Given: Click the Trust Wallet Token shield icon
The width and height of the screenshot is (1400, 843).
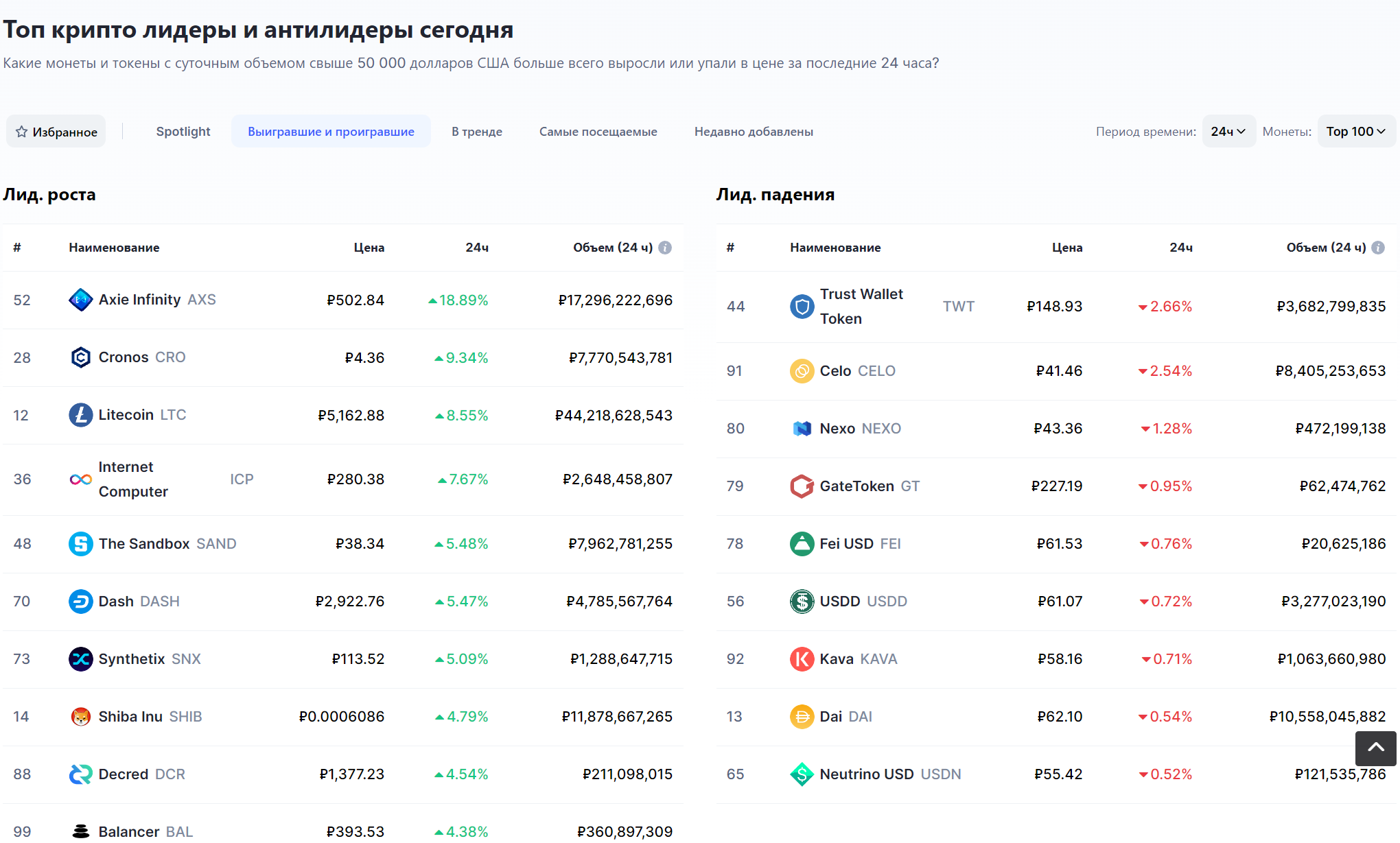Looking at the screenshot, I should (801, 307).
